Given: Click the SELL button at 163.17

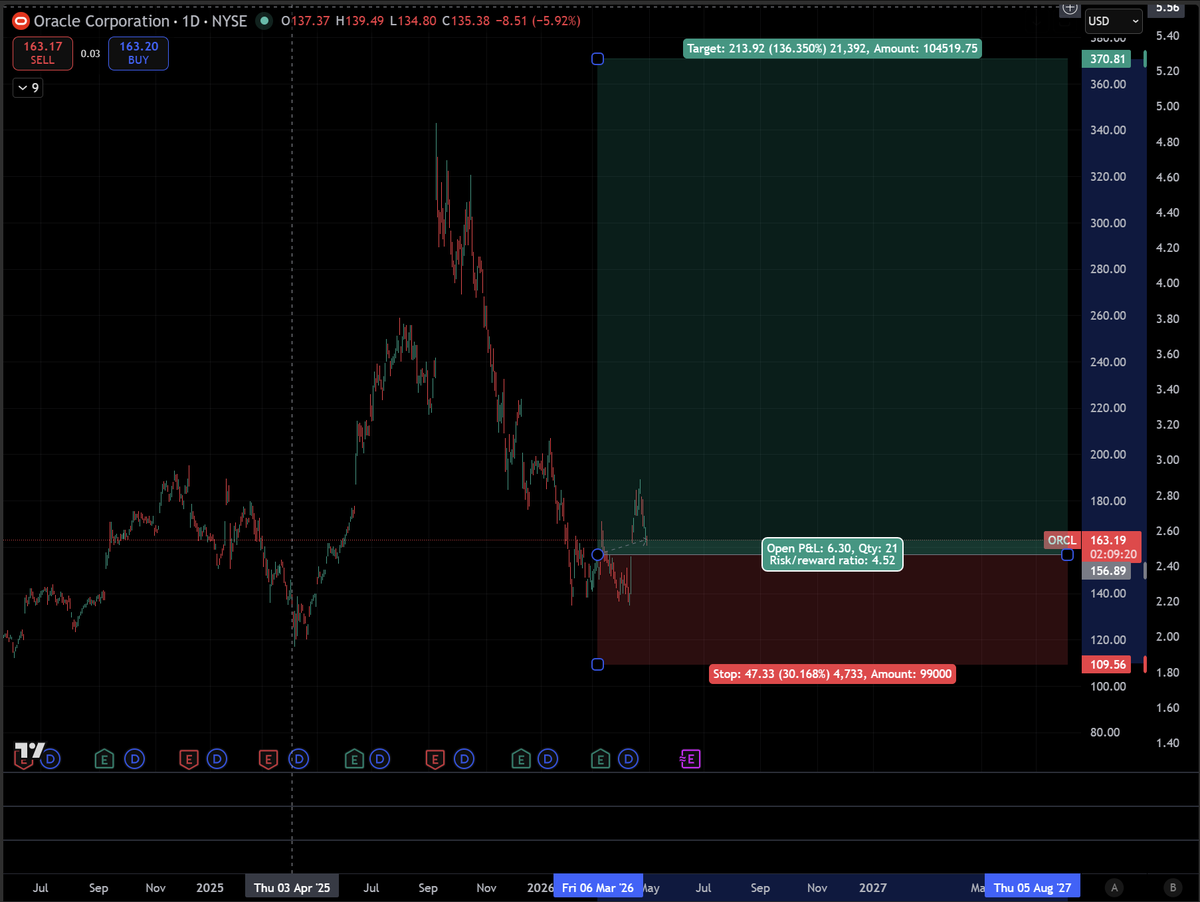Looking at the screenshot, I should [x=42, y=53].
